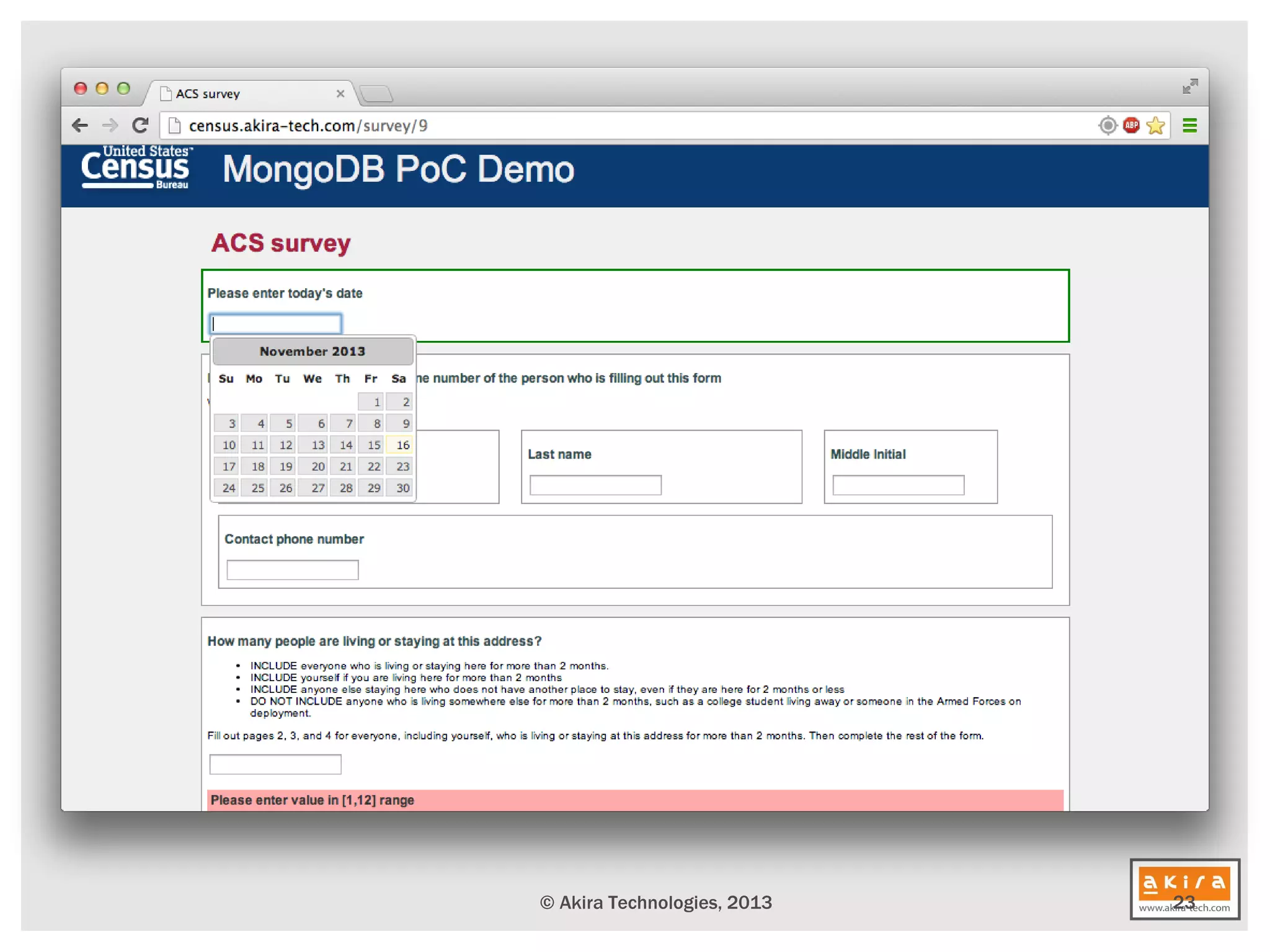Select November 1 in the datepicker
Image resolution: width=1270 pixels, height=952 pixels.
pyautogui.click(x=371, y=402)
